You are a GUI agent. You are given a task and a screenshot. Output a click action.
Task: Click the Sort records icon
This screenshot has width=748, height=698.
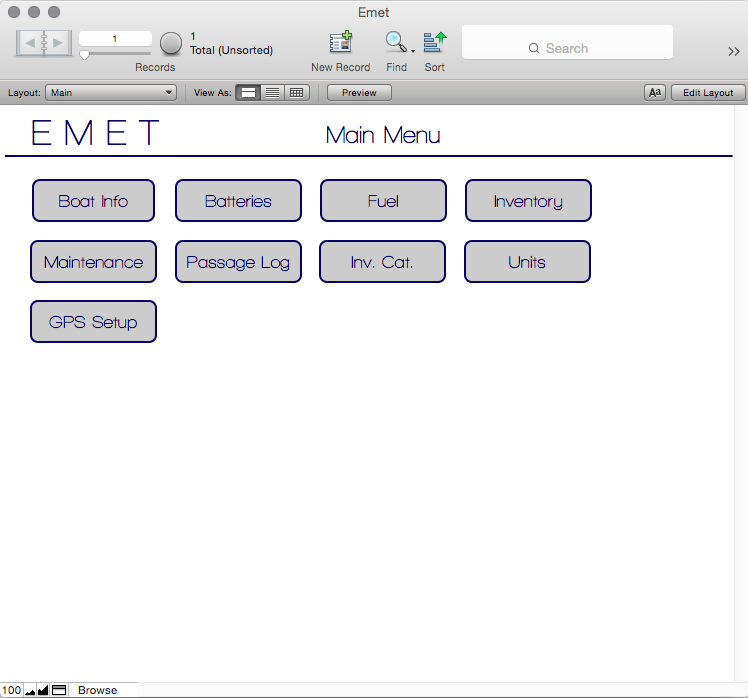[x=435, y=42]
